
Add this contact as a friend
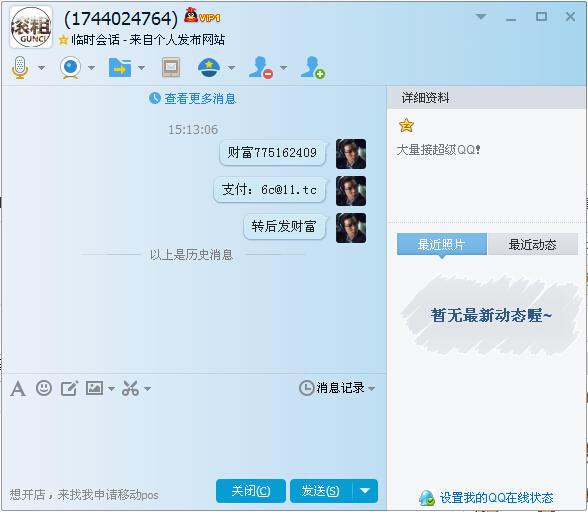click(313, 68)
